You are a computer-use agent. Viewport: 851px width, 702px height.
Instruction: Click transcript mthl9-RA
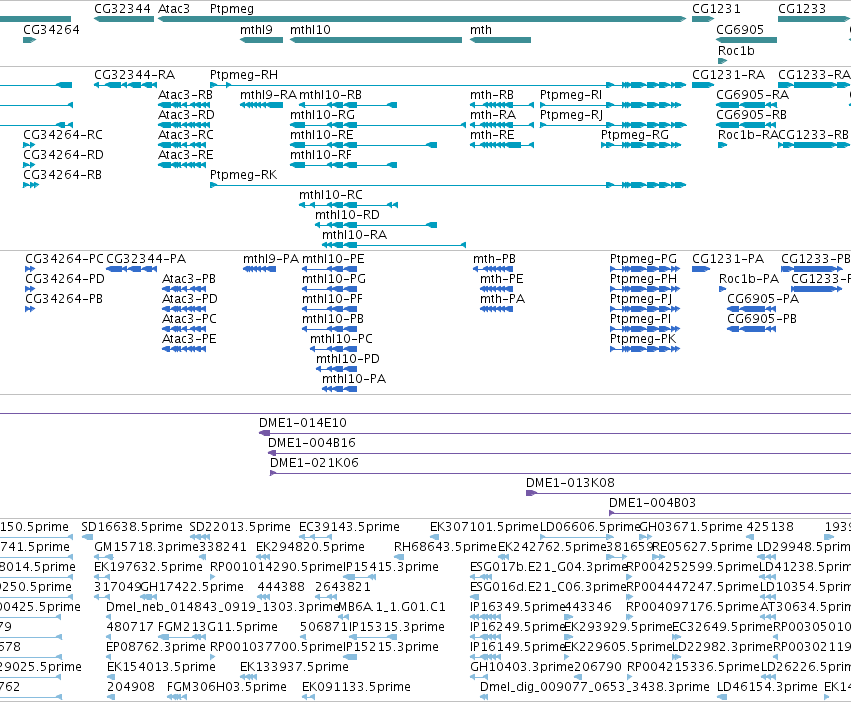click(261, 105)
